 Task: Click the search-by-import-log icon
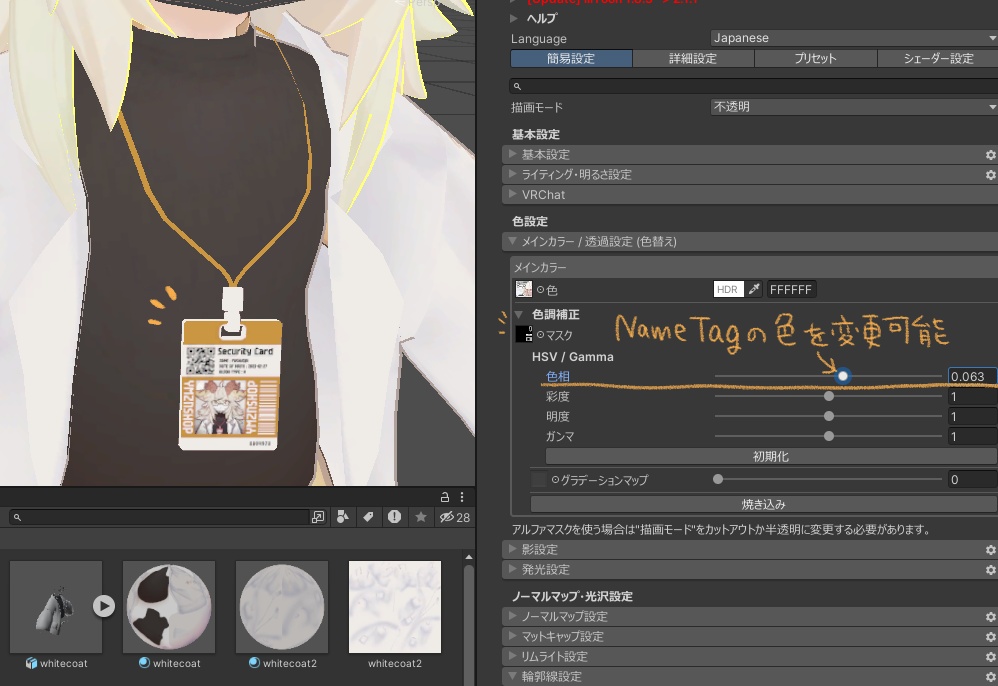point(395,517)
